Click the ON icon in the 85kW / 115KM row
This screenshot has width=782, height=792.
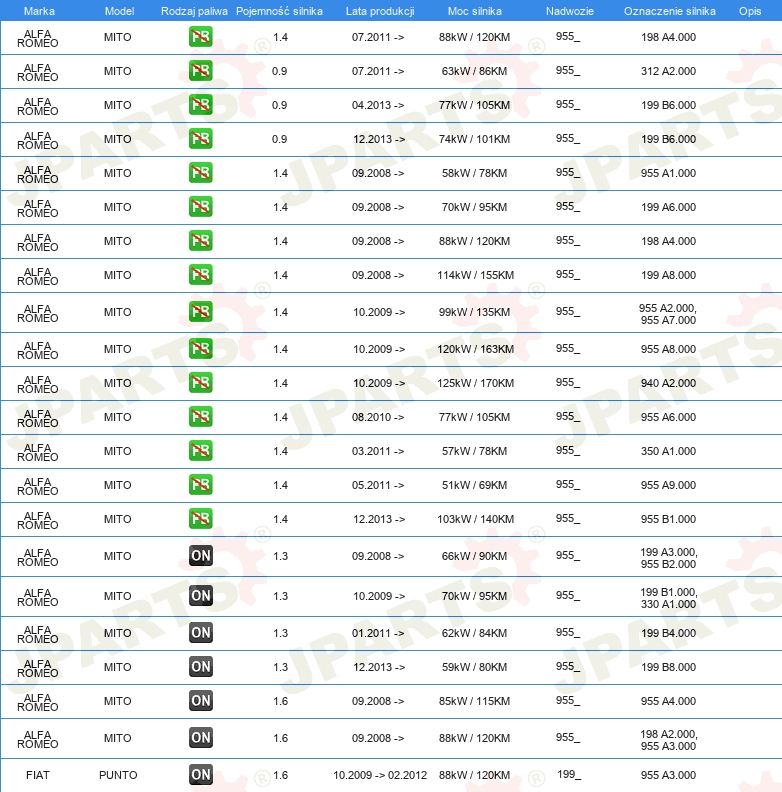[x=200, y=701]
